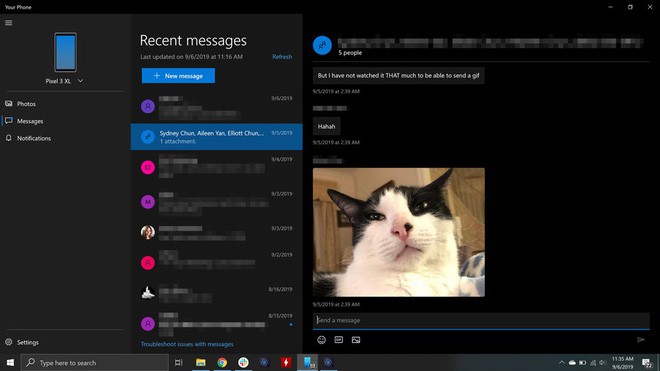This screenshot has width=660, height=371.
Task: Open the emoji picker
Action: (x=321, y=340)
